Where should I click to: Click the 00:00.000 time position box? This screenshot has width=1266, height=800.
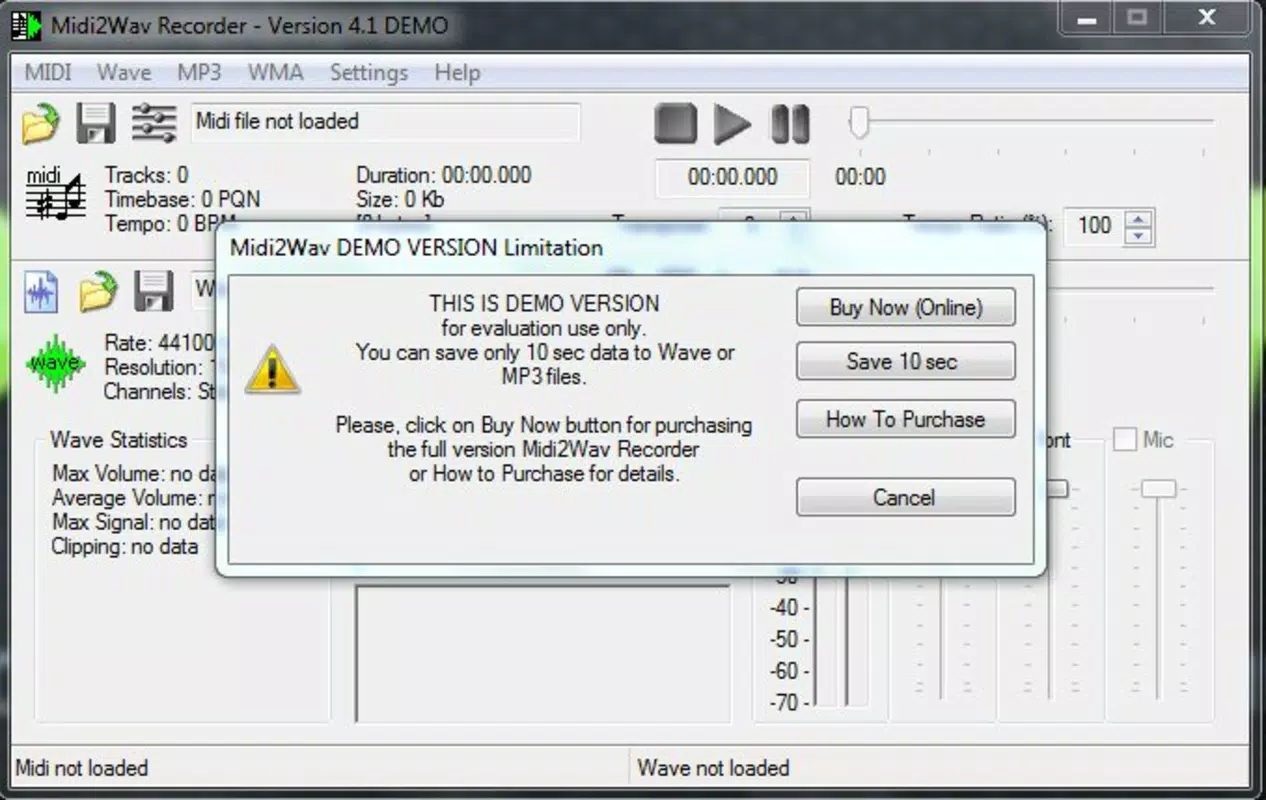pos(732,178)
